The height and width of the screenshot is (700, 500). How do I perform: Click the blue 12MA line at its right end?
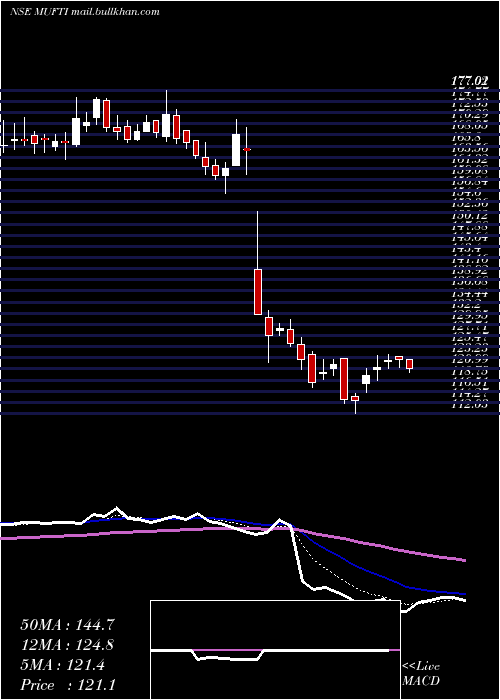(462, 594)
